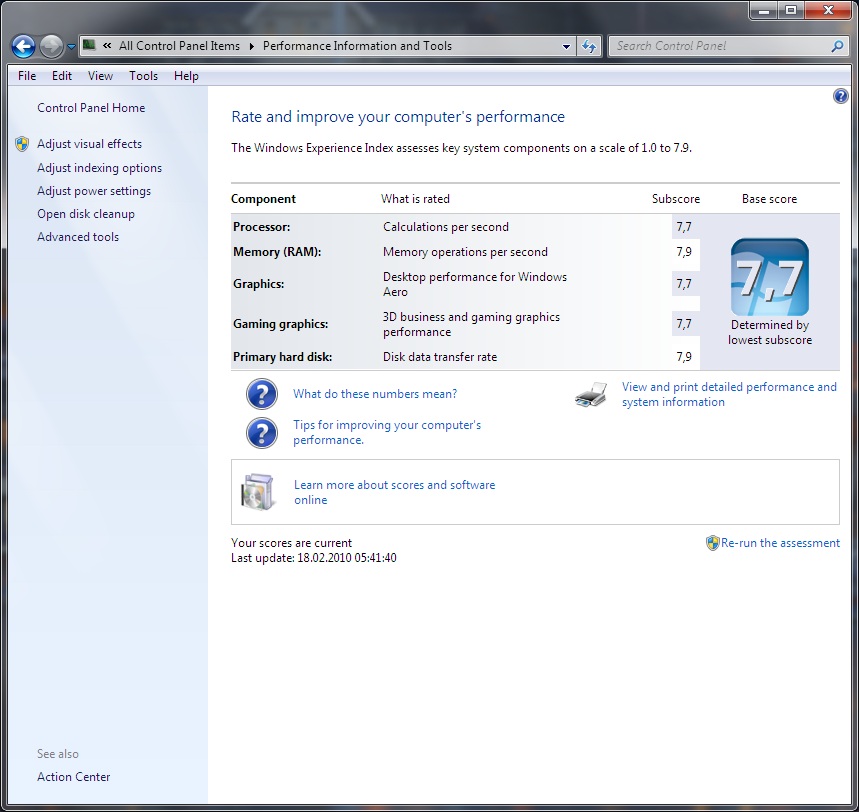Viewport: 859px width, 812px height.
Task: Click Re-run the assessment
Action: coord(780,543)
